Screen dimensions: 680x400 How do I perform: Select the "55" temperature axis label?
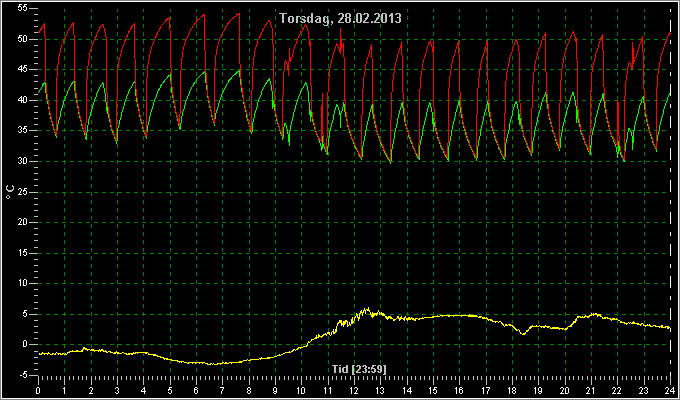tap(23, 9)
